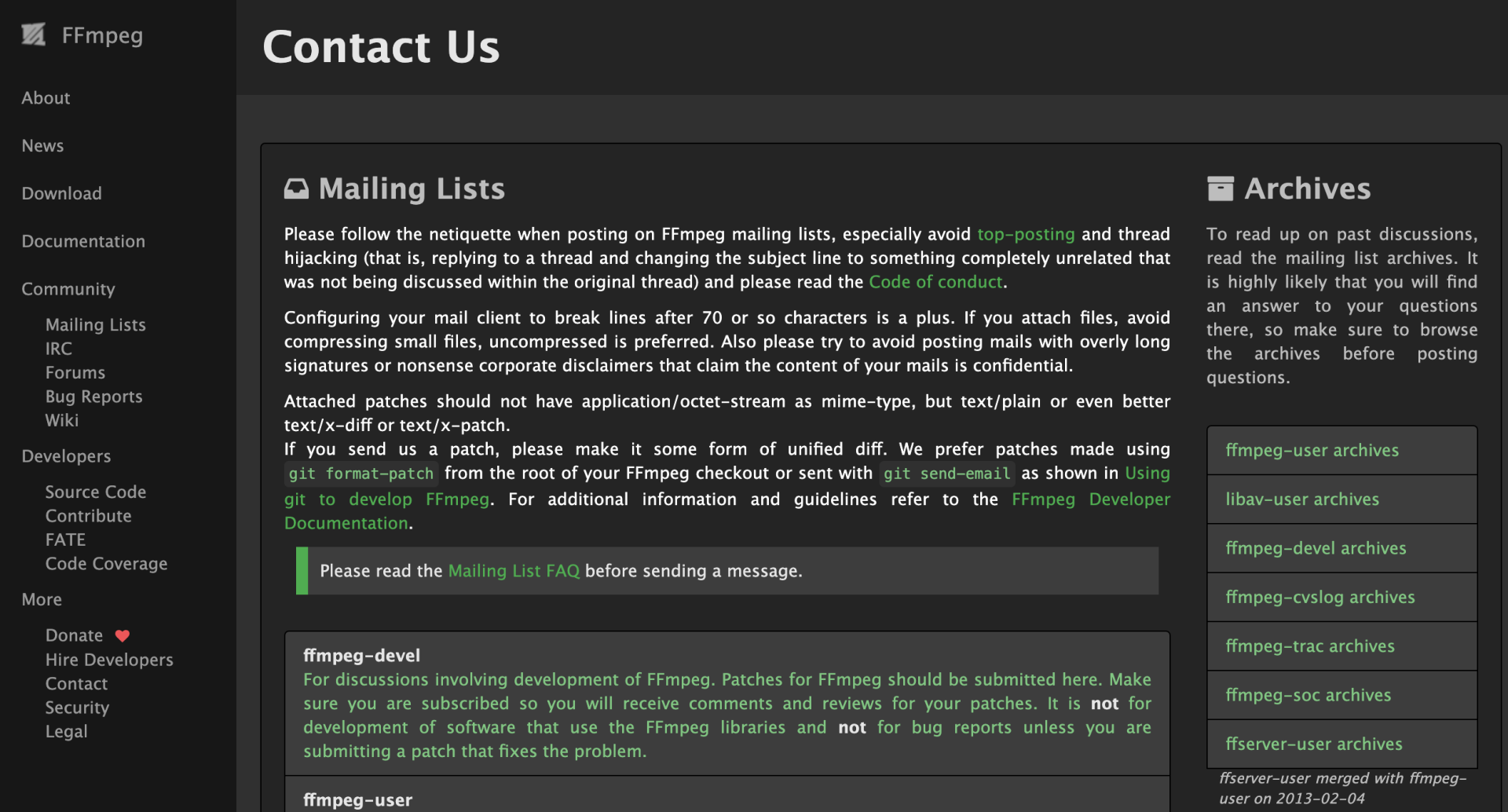The image size is (1508, 812).
Task: Click the FFmpeg logo icon
Action: [34, 35]
